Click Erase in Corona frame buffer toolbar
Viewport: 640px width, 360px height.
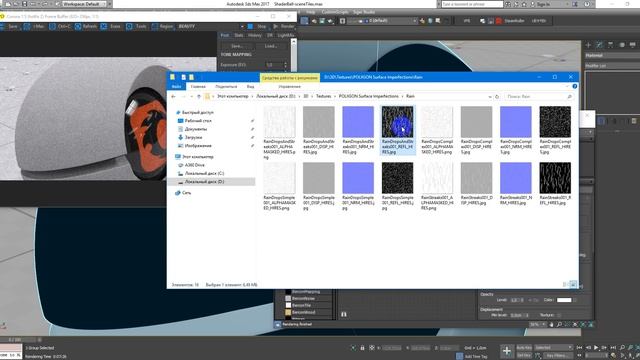pyautogui.click(x=111, y=27)
